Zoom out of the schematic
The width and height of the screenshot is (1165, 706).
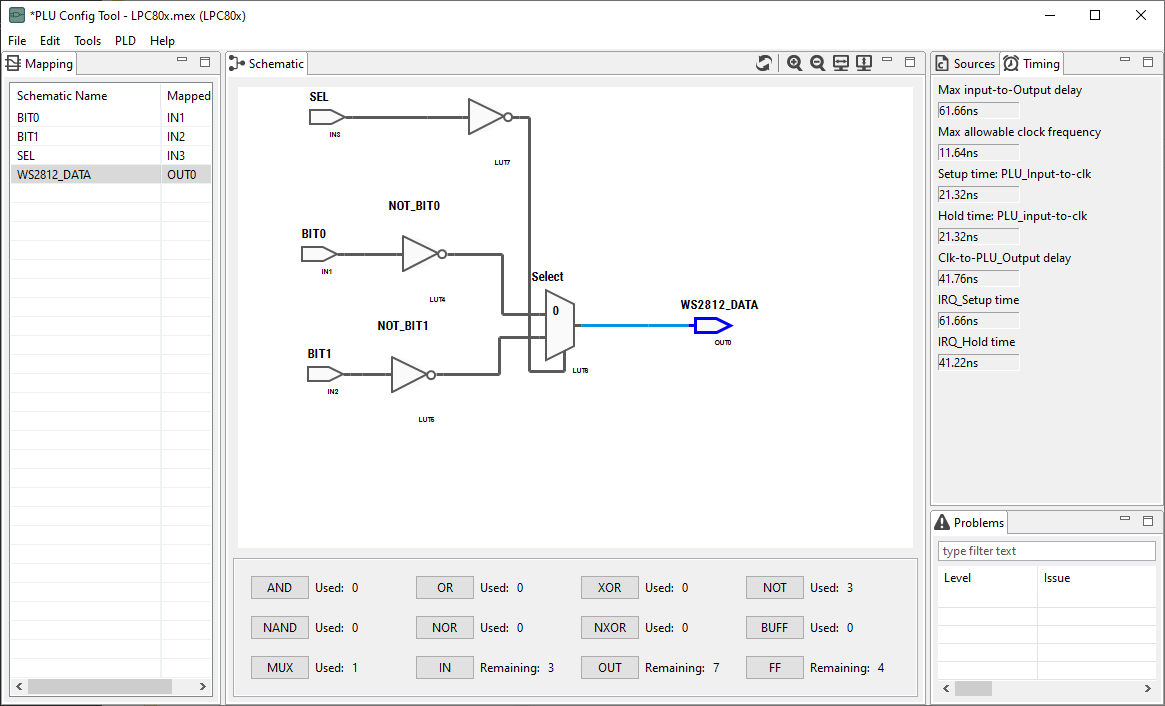817,63
